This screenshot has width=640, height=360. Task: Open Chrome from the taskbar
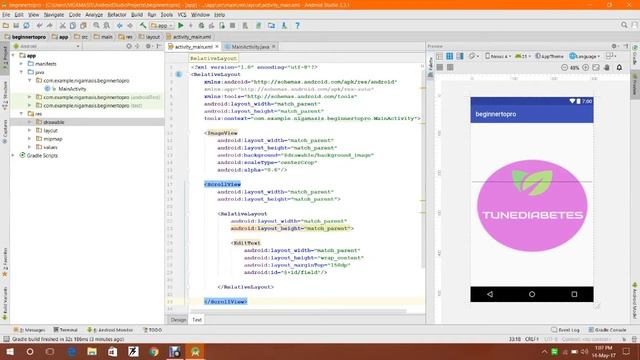pos(153,351)
